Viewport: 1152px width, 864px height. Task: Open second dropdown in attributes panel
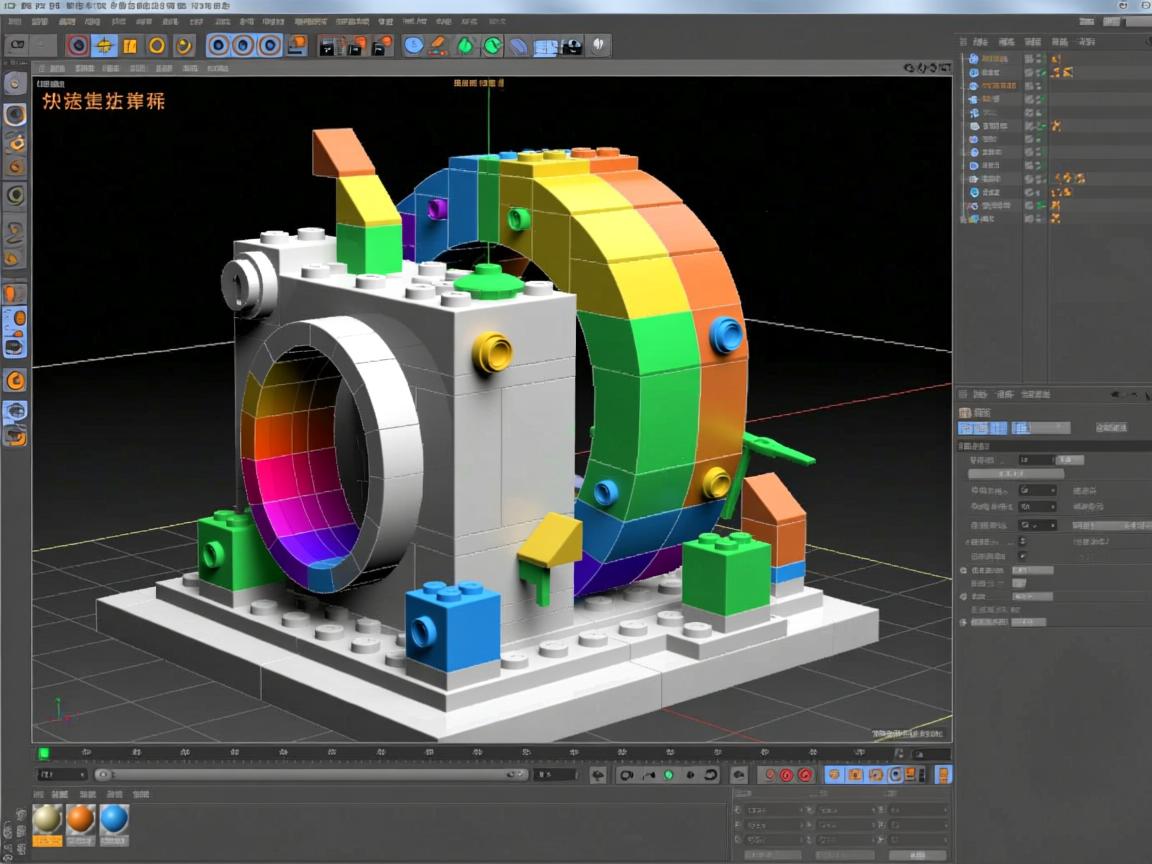coord(1037,507)
